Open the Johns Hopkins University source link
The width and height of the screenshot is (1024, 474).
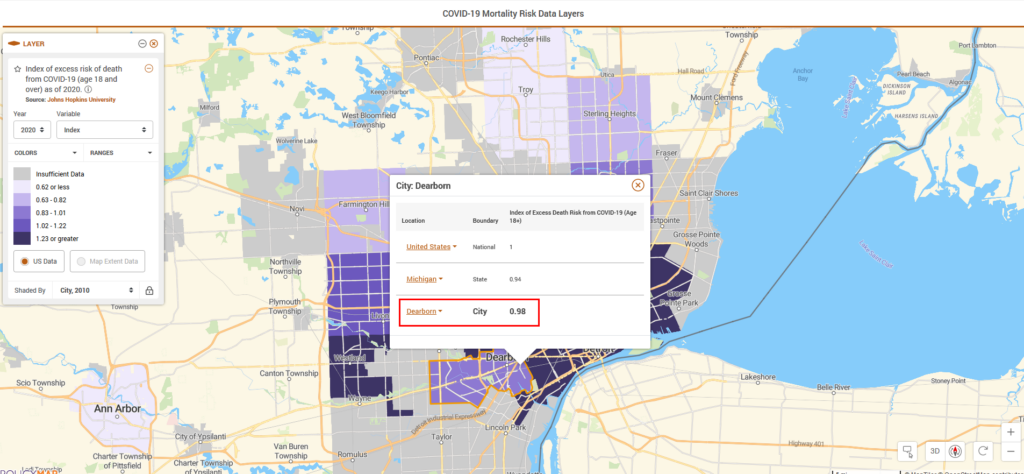[x=81, y=100]
